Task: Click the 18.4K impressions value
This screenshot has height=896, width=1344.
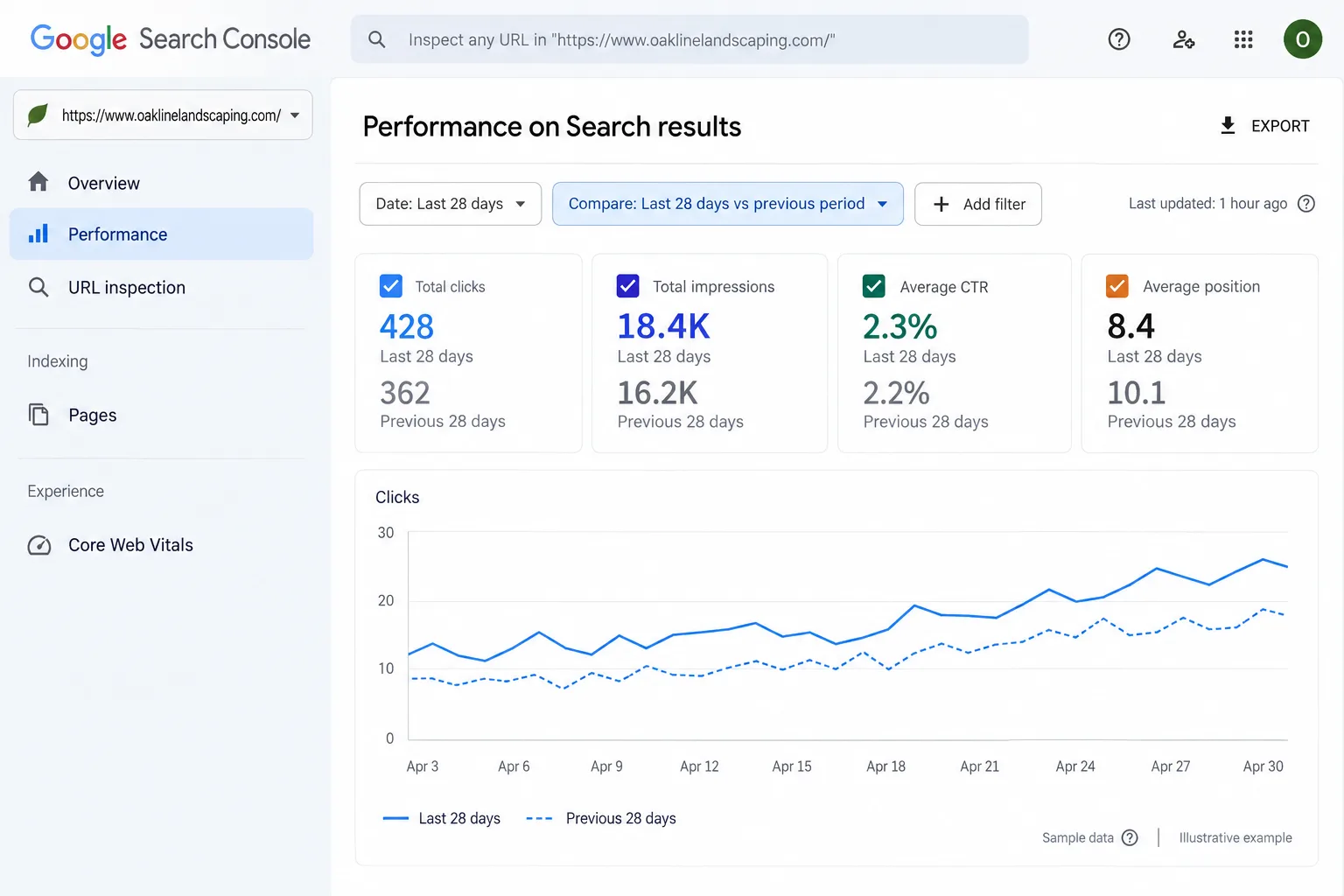Action: (x=664, y=326)
